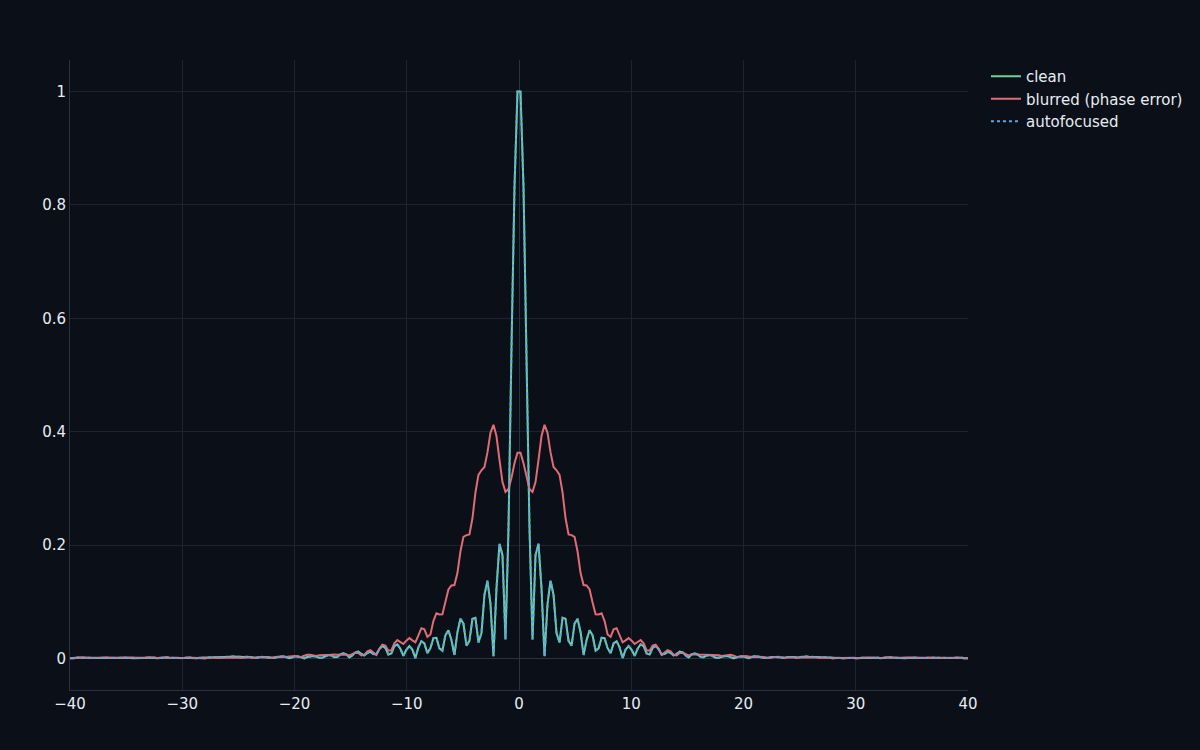Click the red blurred legend line swatch
This screenshot has width=1200, height=750.
(x=1006, y=99)
